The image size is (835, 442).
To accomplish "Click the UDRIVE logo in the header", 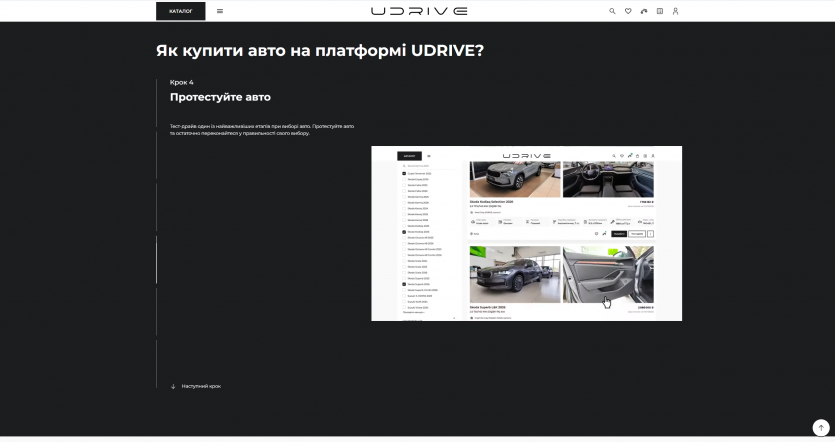I will (x=418, y=11).
